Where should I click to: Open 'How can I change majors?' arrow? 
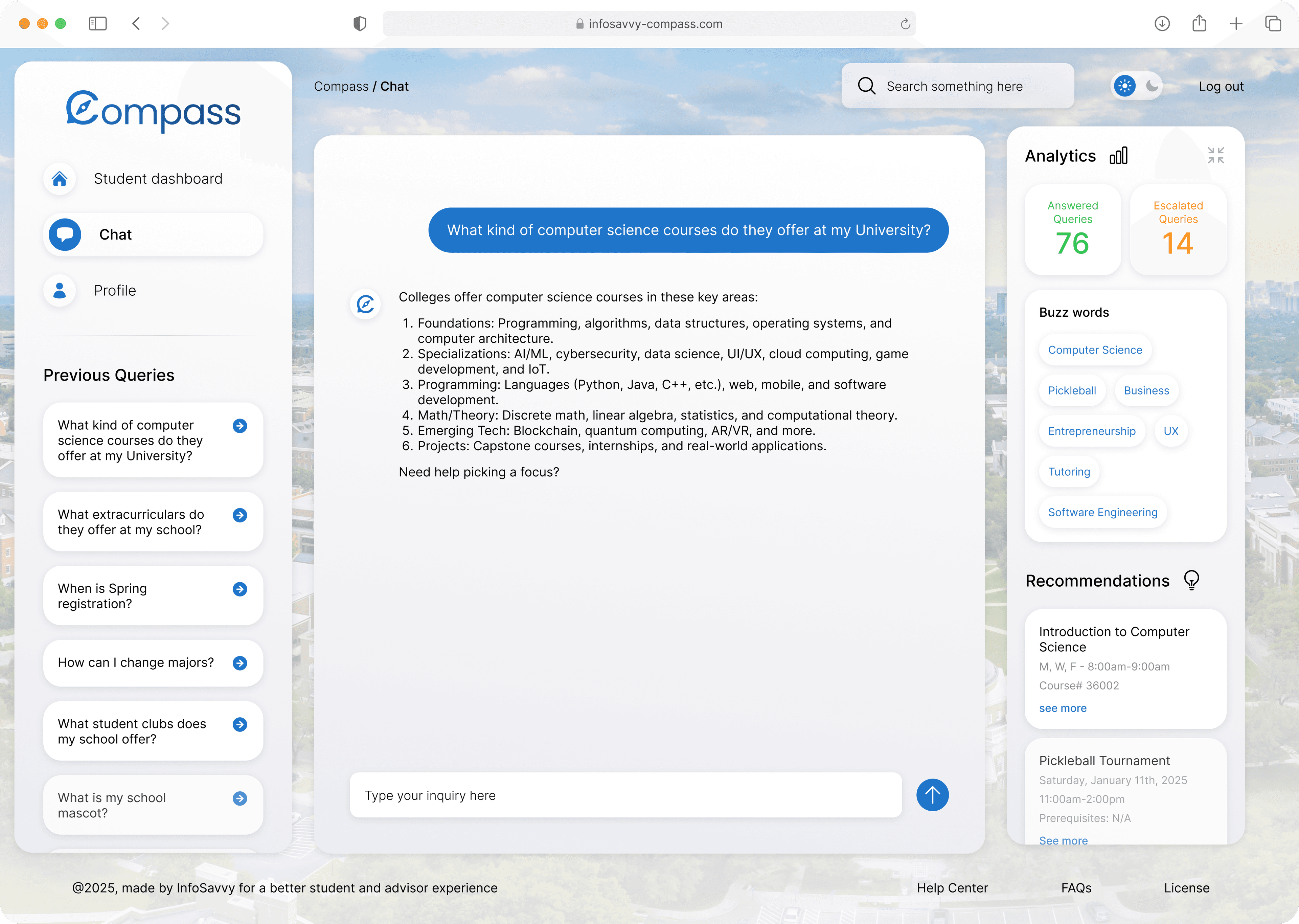(x=240, y=663)
